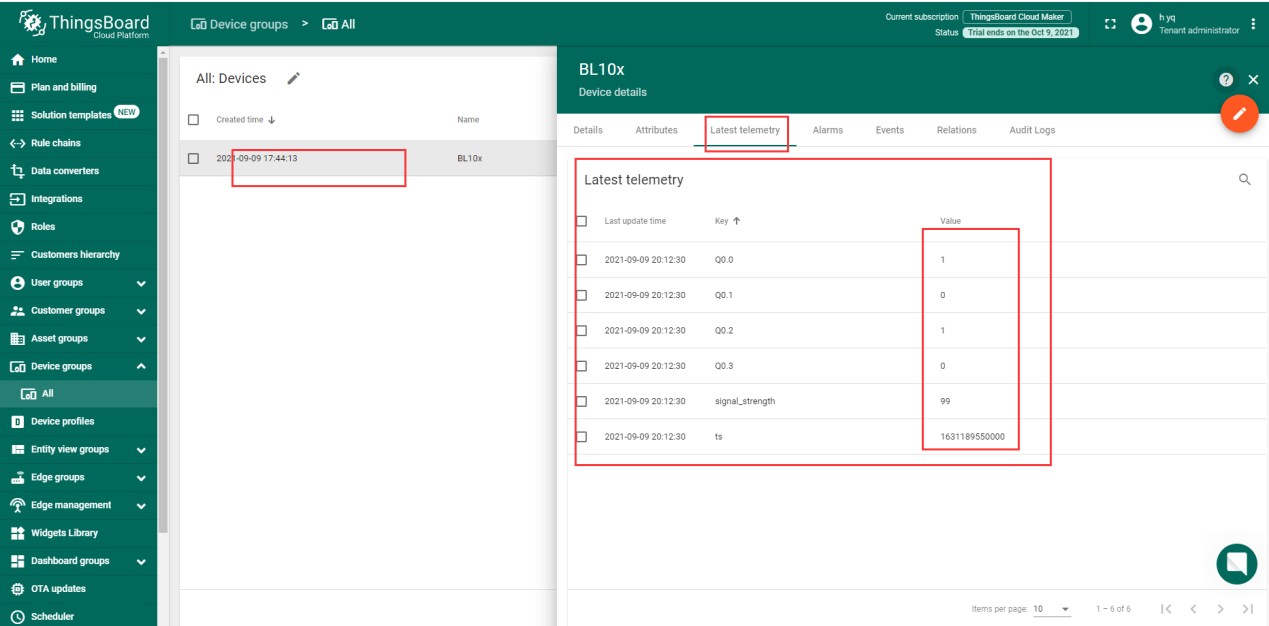
Task: Switch to the Relations tab
Action: click(x=956, y=130)
